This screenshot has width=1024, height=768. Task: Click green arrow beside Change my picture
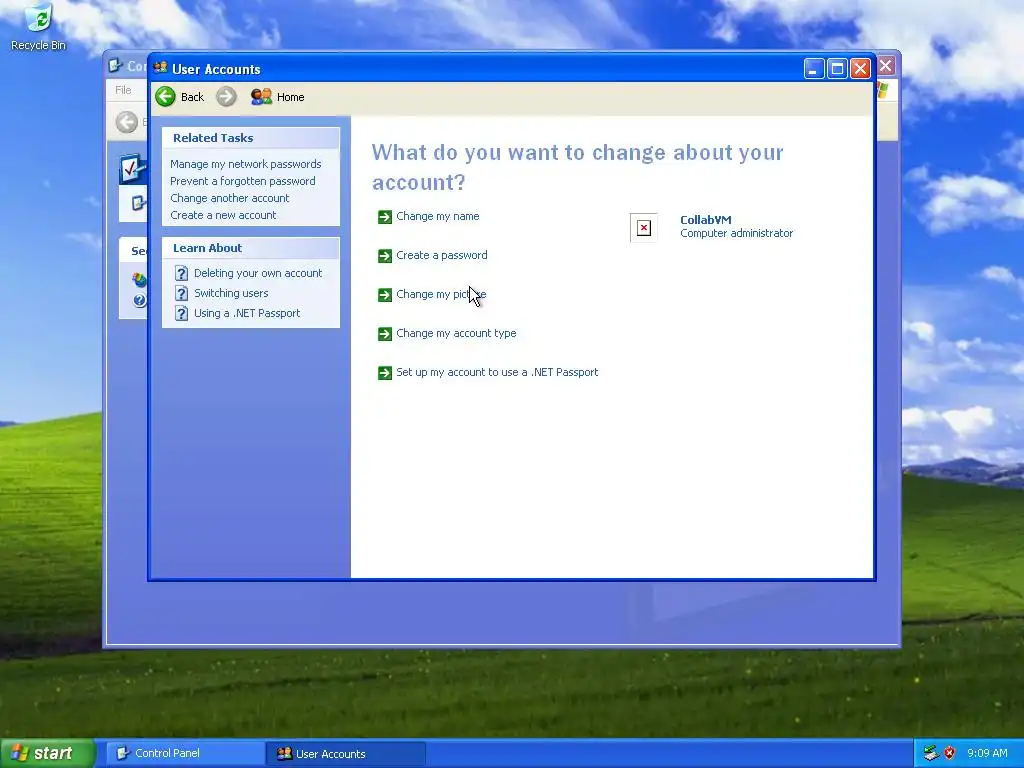pos(385,295)
